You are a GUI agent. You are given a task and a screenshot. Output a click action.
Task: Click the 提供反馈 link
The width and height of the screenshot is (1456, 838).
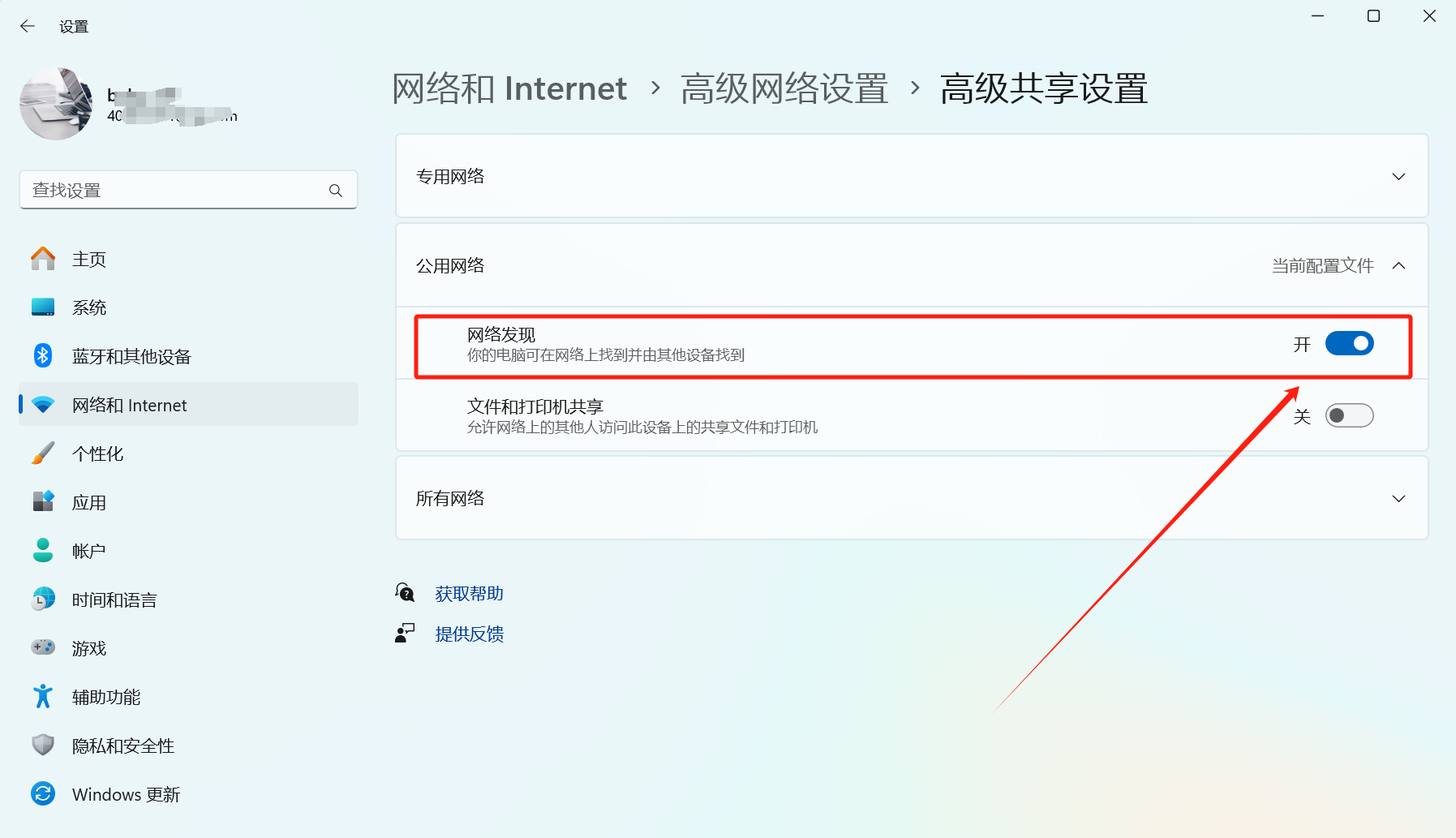(x=469, y=634)
